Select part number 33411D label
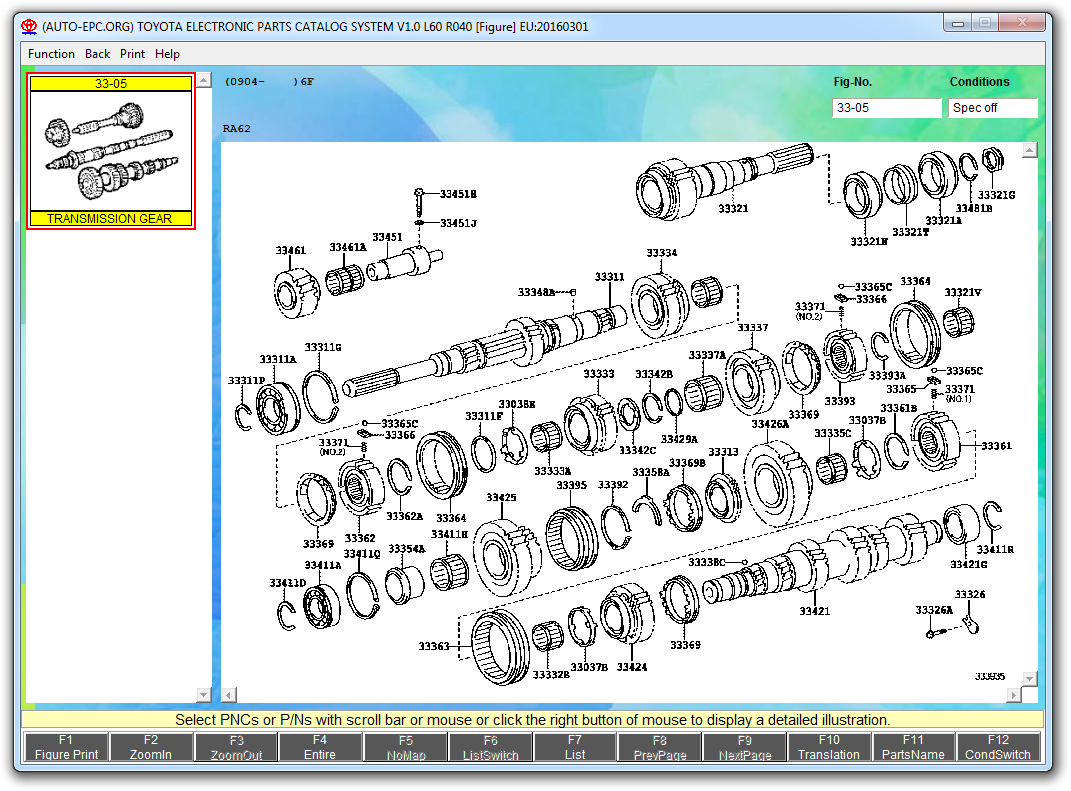The image size is (1071, 791). pos(288,583)
